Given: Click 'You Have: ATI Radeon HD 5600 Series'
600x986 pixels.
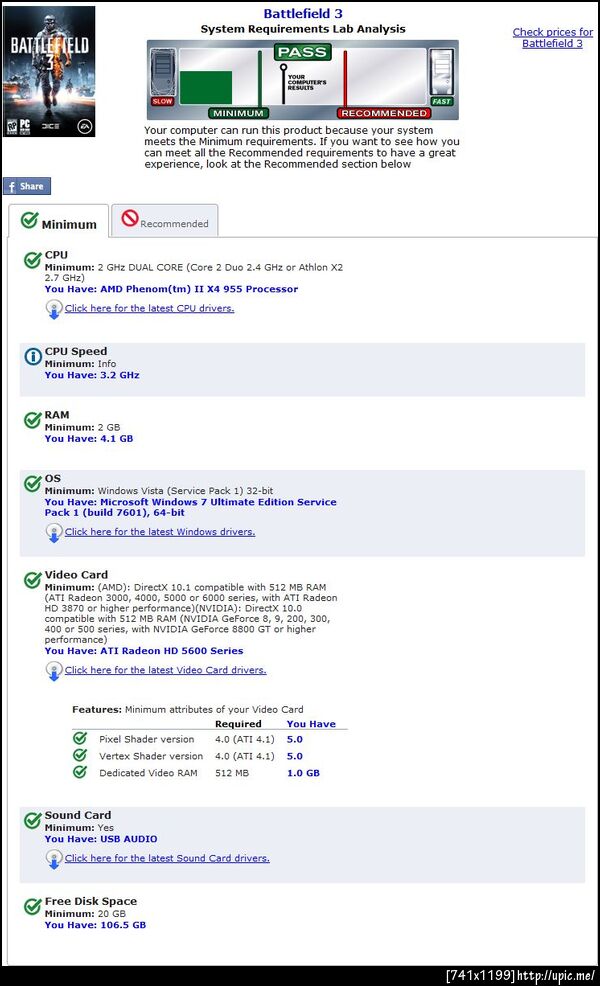Looking at the screenshot, I should (144, 651).
